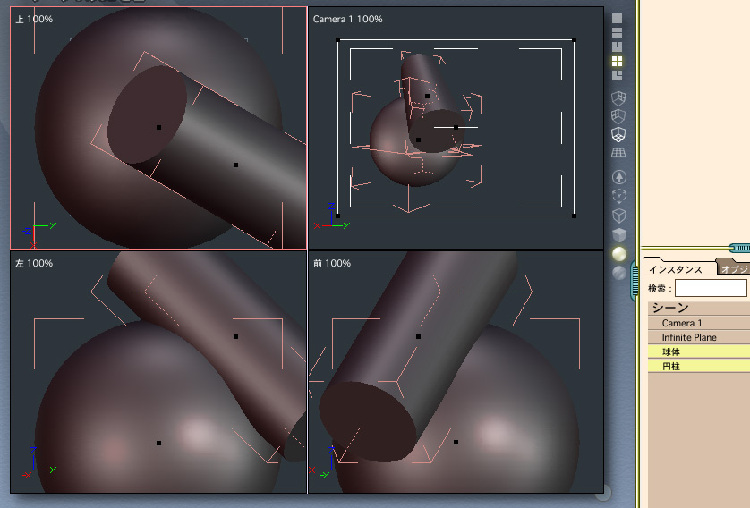Click the 検索 search input field
Screen dimensions: 750x508
click(x=710, y=288)
